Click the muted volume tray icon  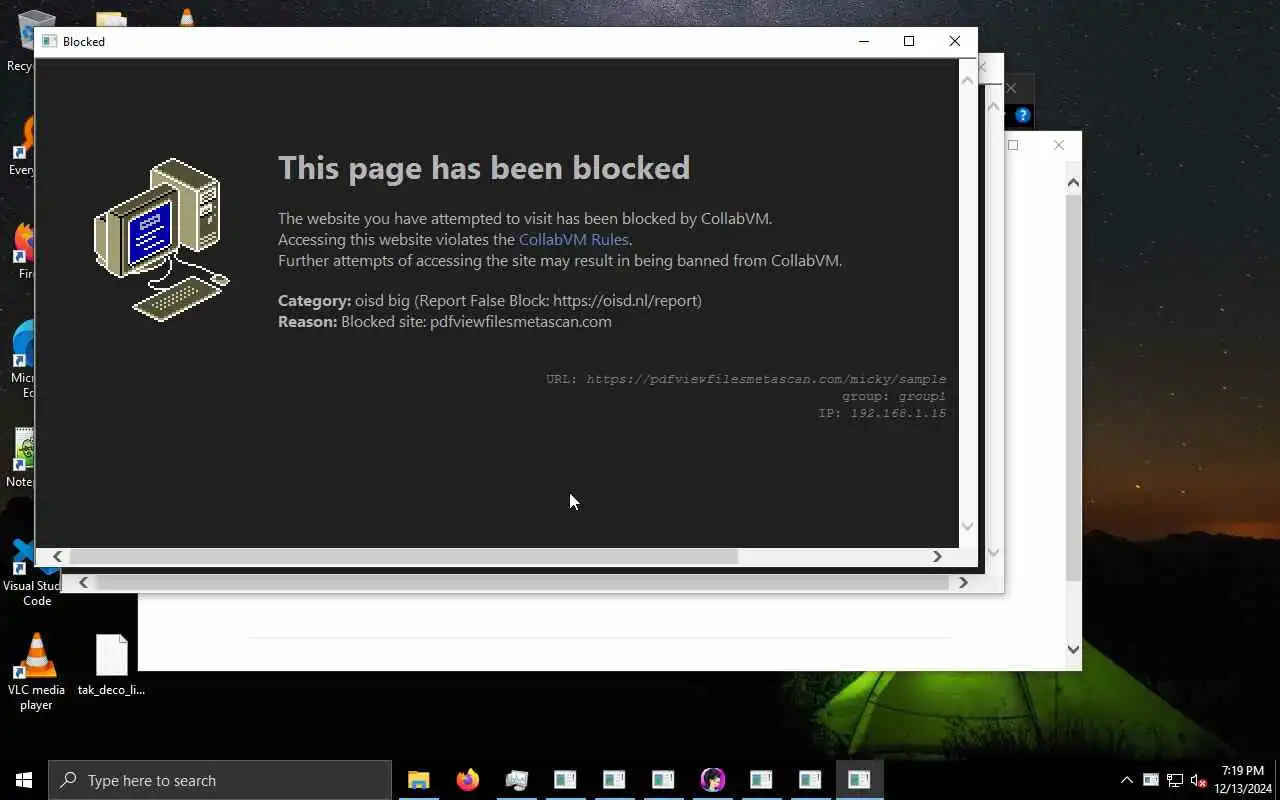(x=1199, y=780)
